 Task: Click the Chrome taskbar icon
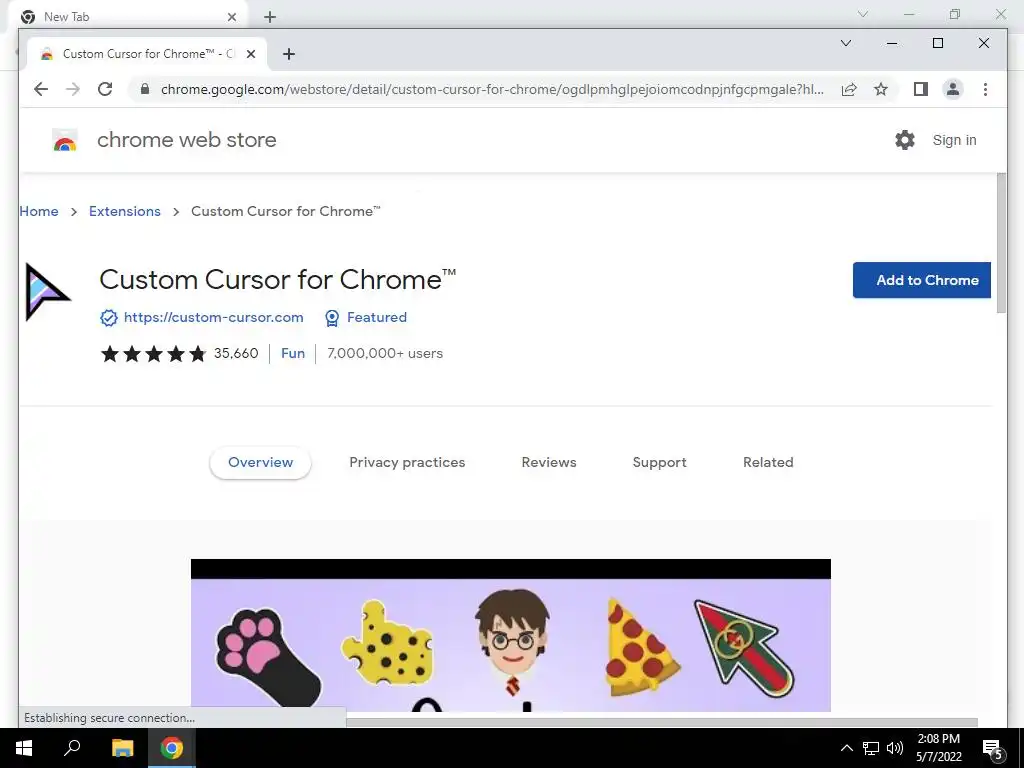click(x=172, y=748)
